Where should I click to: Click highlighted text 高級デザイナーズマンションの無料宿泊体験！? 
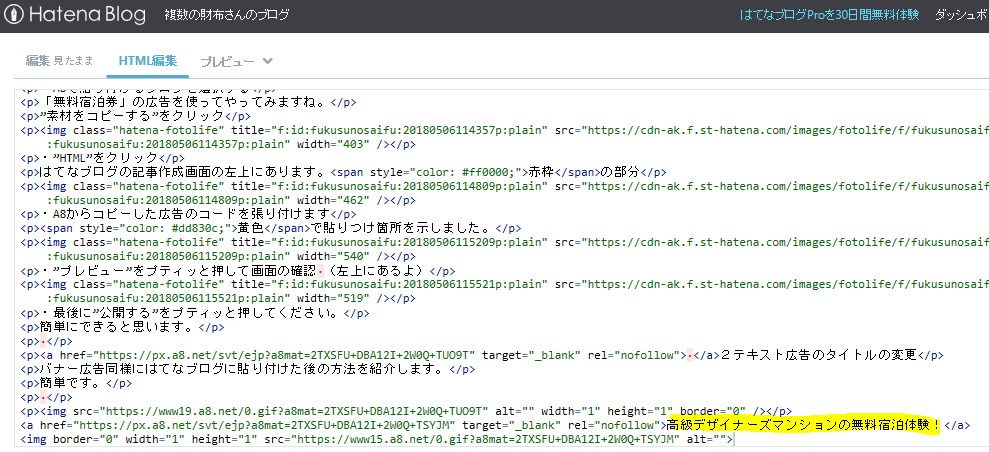803,426
